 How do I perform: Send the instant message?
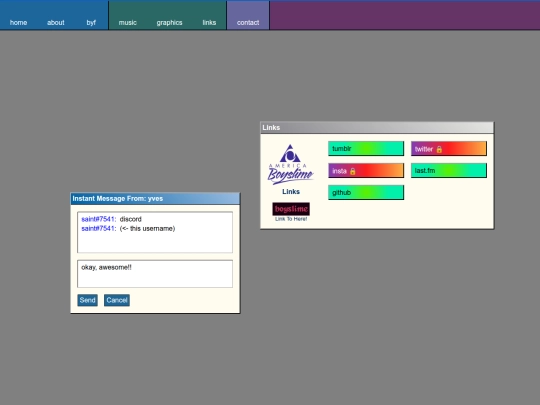click(x=87, y=300)
